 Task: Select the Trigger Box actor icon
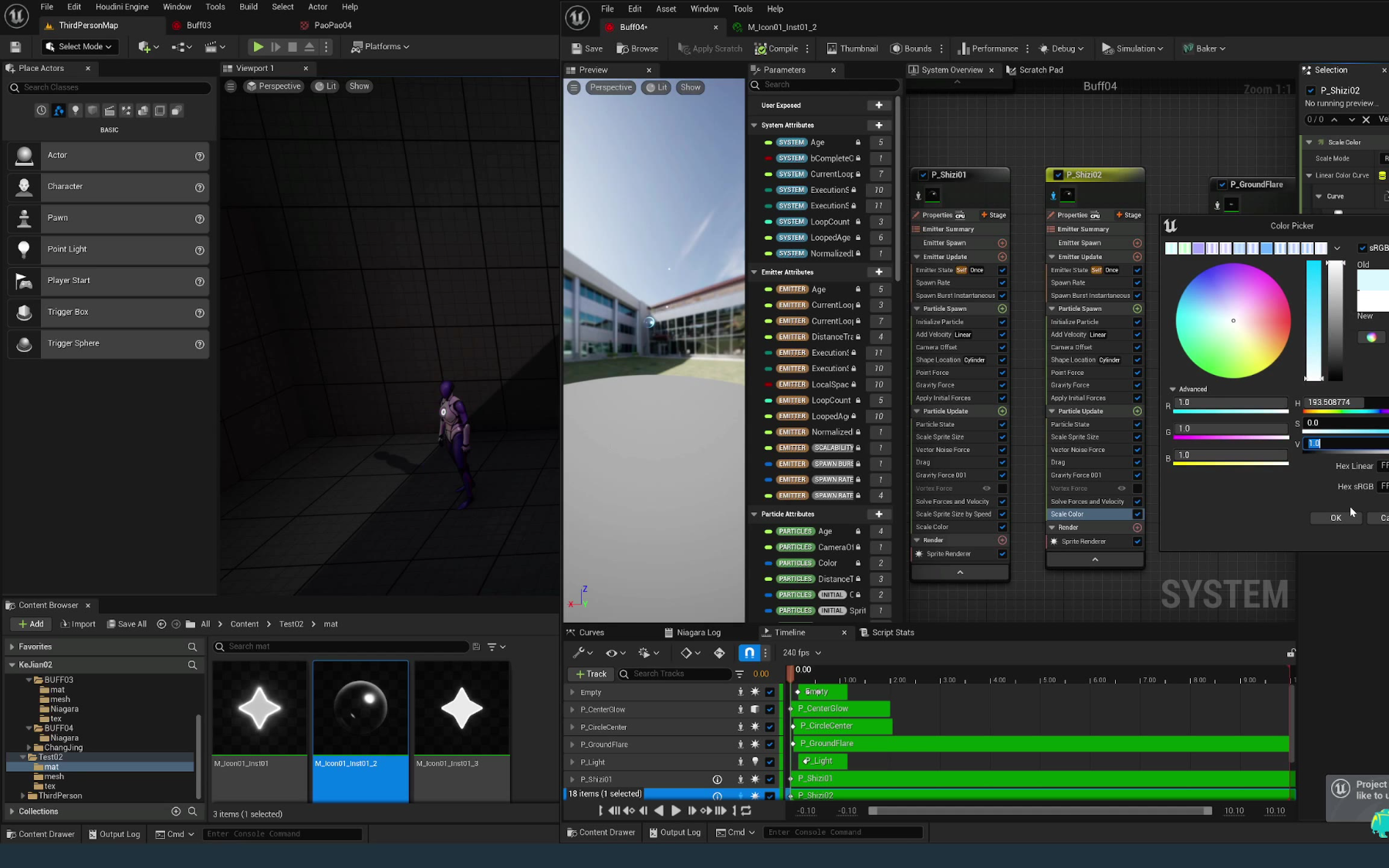coord(25,312)
